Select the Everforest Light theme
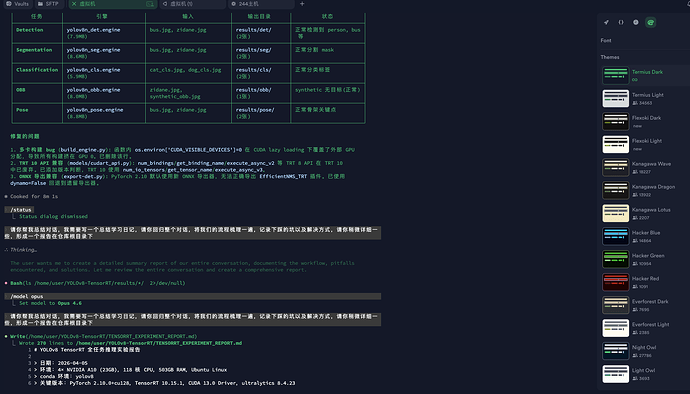The height and width of the screenshot is (394, 690). [x=645, y=328]
